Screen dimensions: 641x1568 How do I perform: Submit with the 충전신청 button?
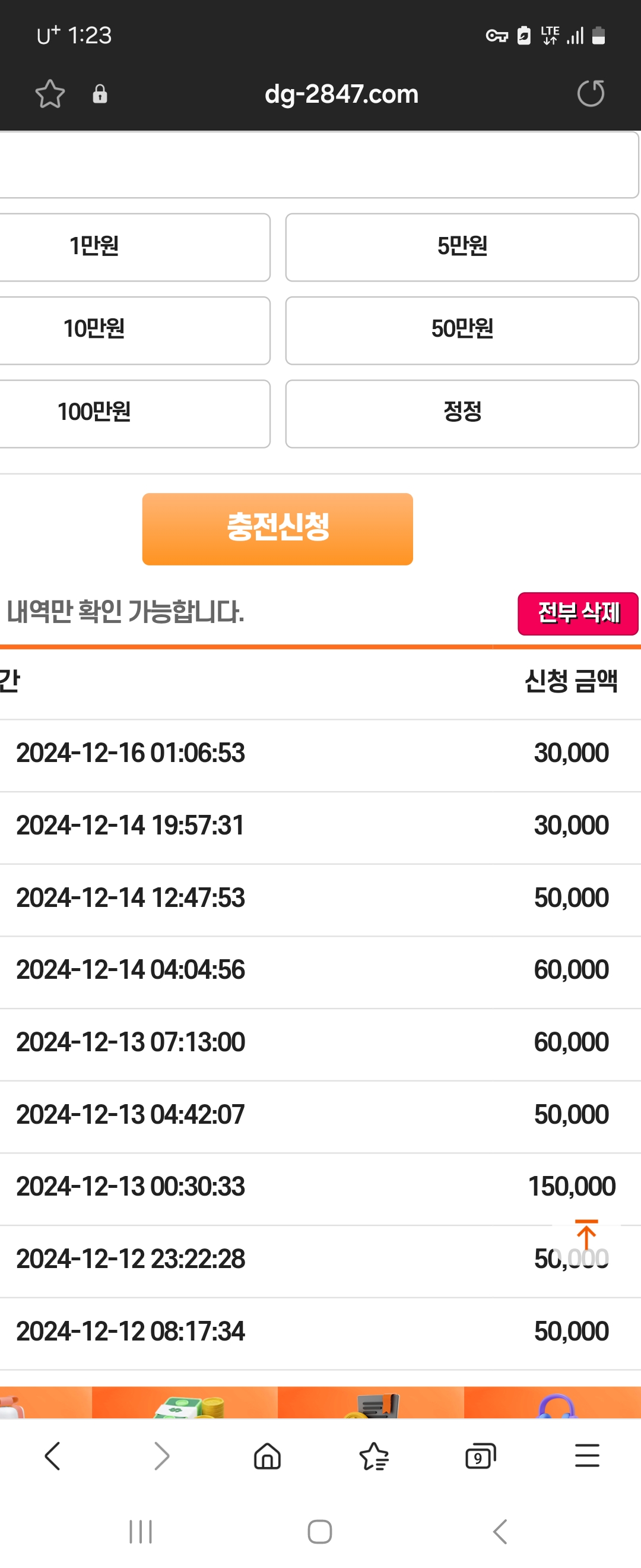click(x=277, y=529)
